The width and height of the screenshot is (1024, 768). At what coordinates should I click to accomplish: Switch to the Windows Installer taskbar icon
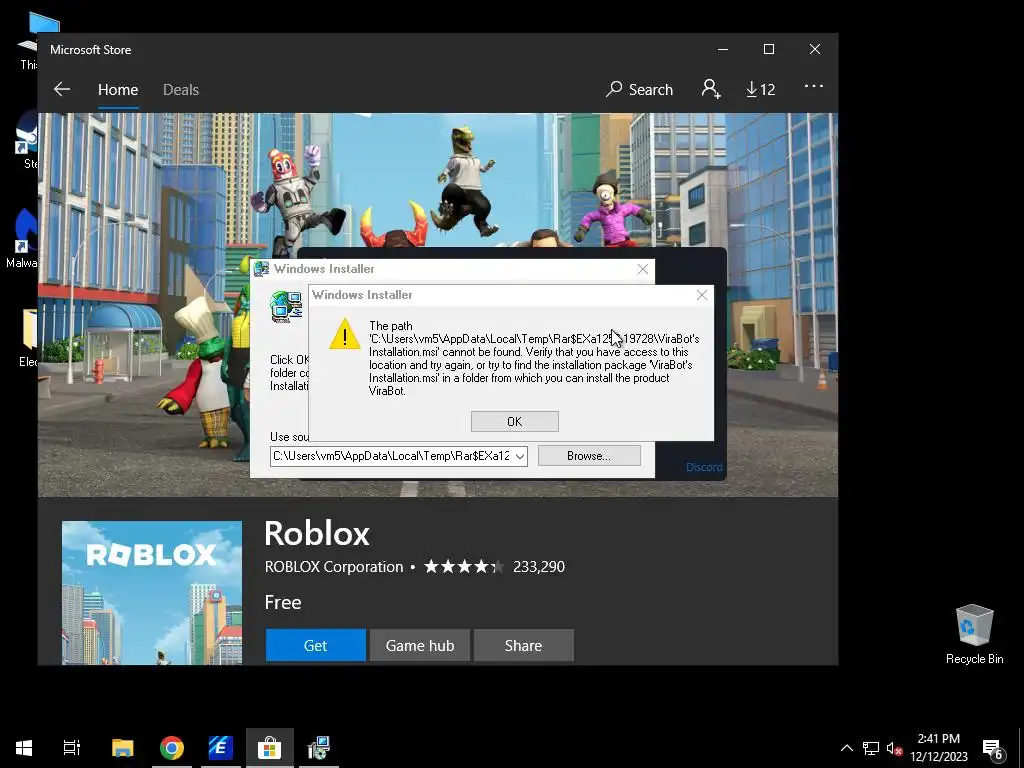(319, 748)
